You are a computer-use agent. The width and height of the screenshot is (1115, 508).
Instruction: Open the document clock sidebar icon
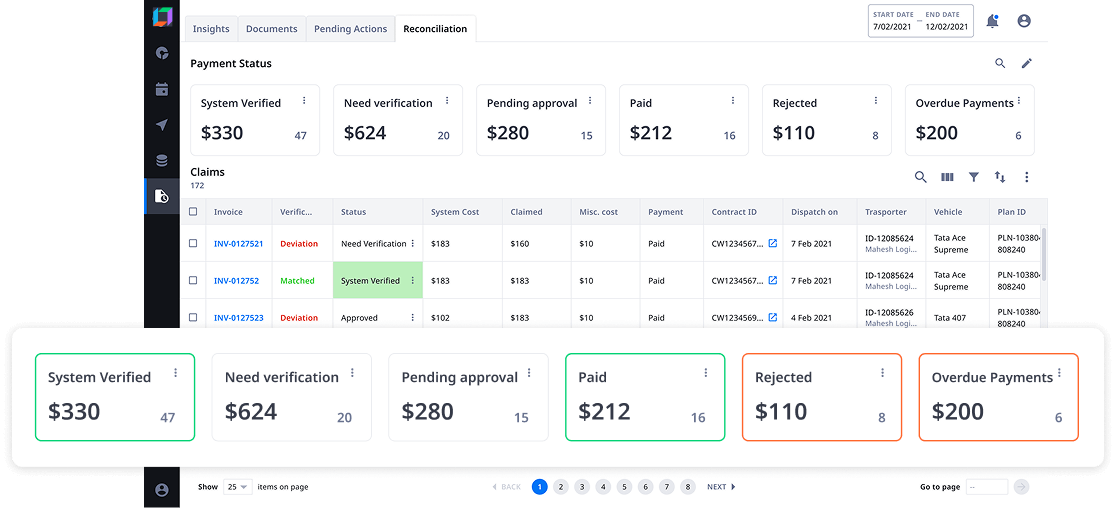click(x=162, y=196)
